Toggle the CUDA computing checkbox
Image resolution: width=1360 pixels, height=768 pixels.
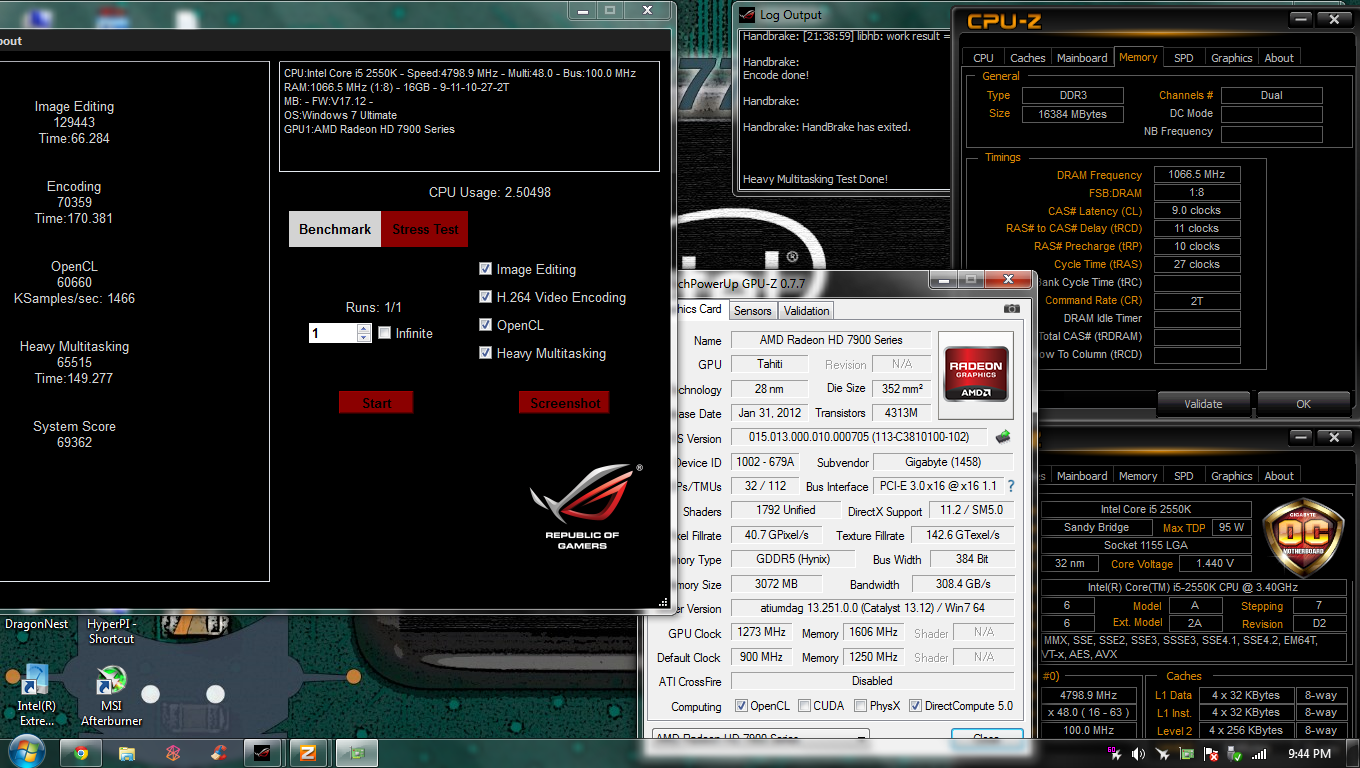(x=804, y=706)
